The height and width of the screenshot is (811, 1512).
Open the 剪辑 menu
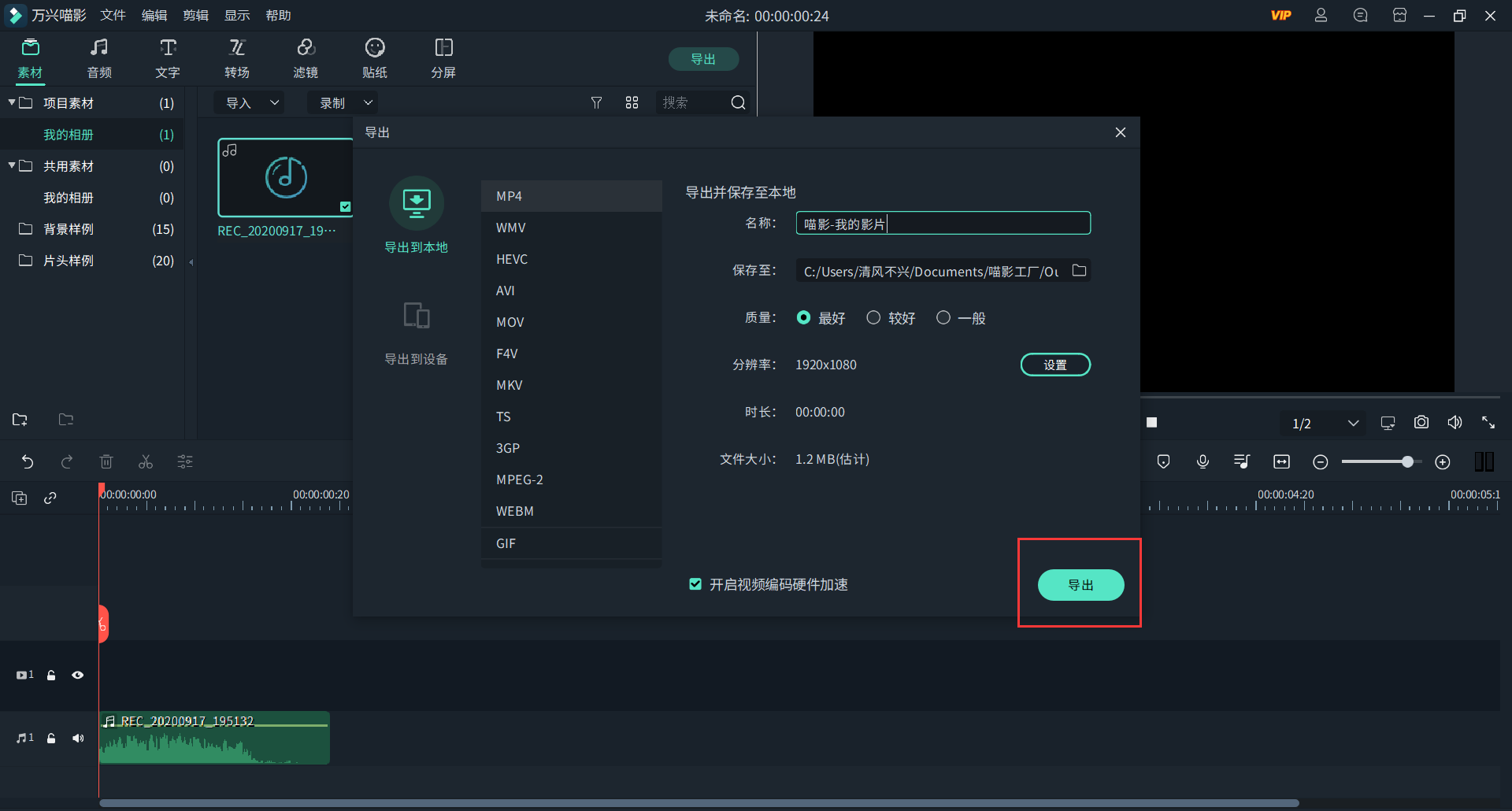(x=195, y=16)
